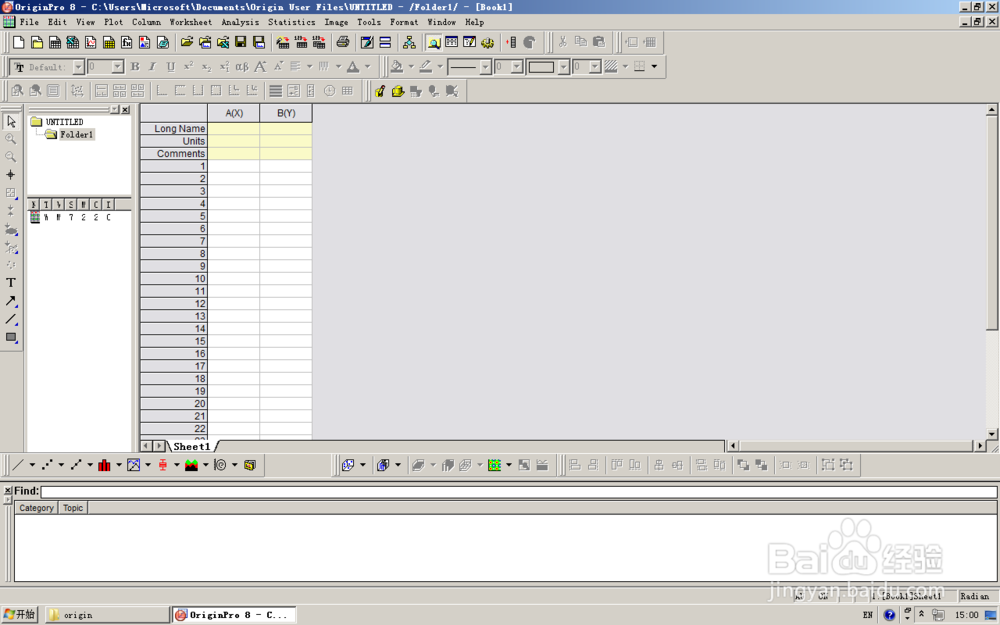Open the Analysis menu

coord(240,22)
